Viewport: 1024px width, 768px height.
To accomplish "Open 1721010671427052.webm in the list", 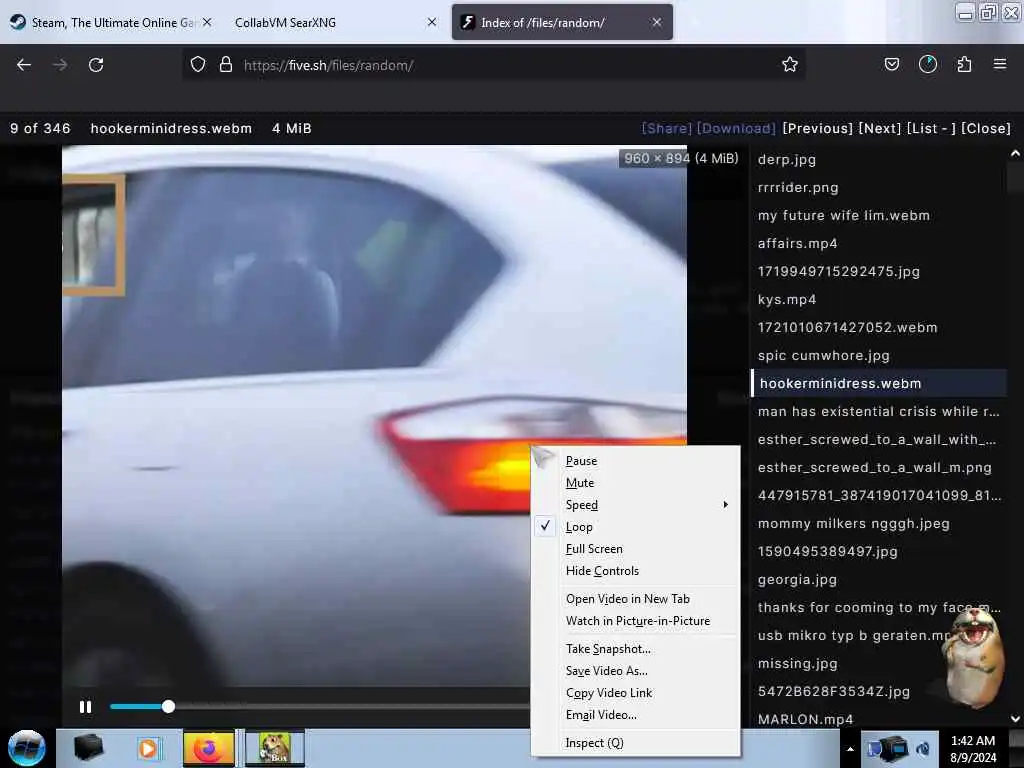I will (847, 328).
